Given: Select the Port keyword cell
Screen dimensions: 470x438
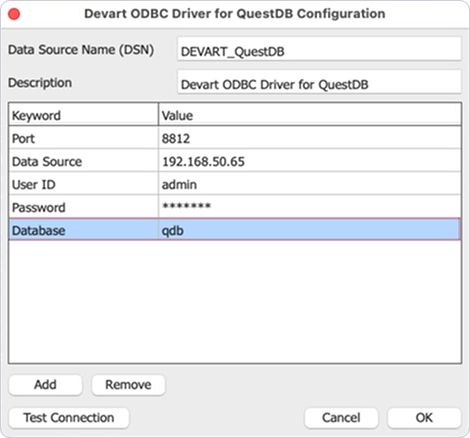Looking at the screenshot, I should click(x=83, y=138).
